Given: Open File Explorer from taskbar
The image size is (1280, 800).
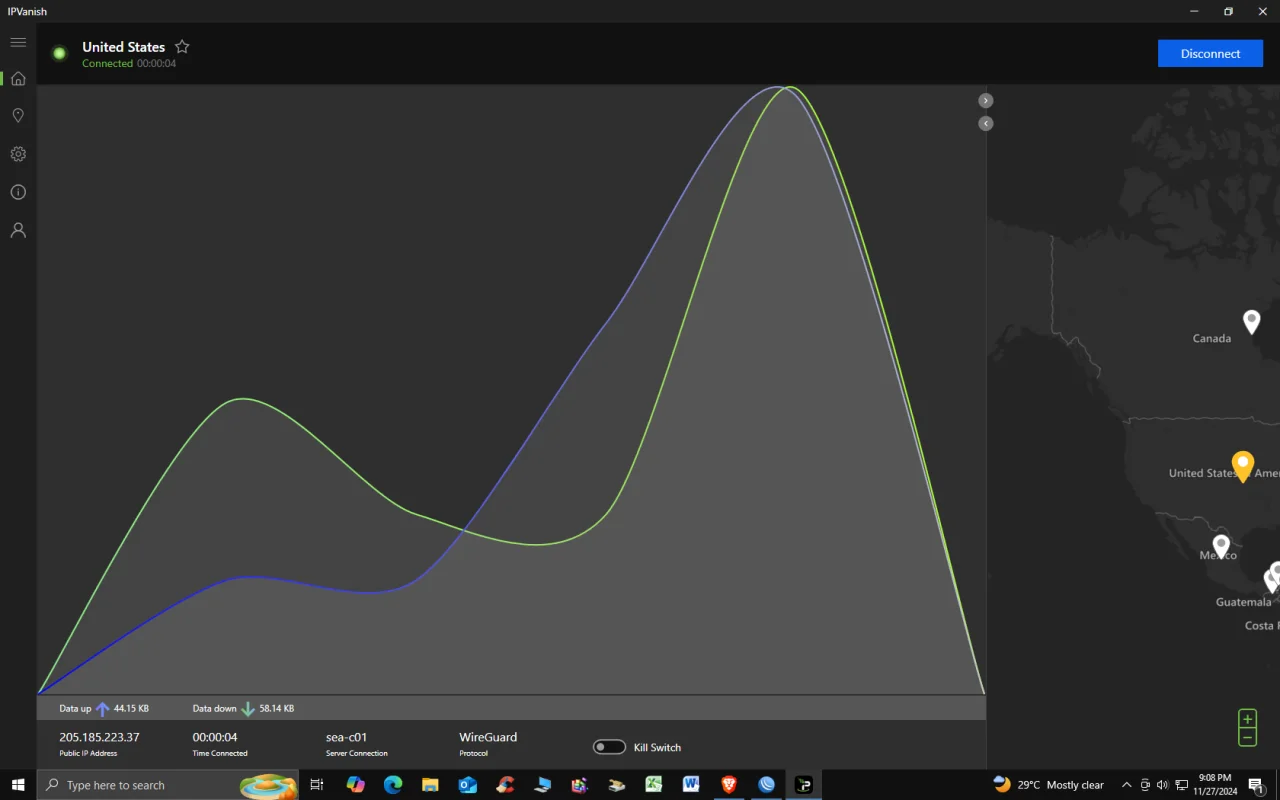Looking at the screenshot, I should pos(430,785).
